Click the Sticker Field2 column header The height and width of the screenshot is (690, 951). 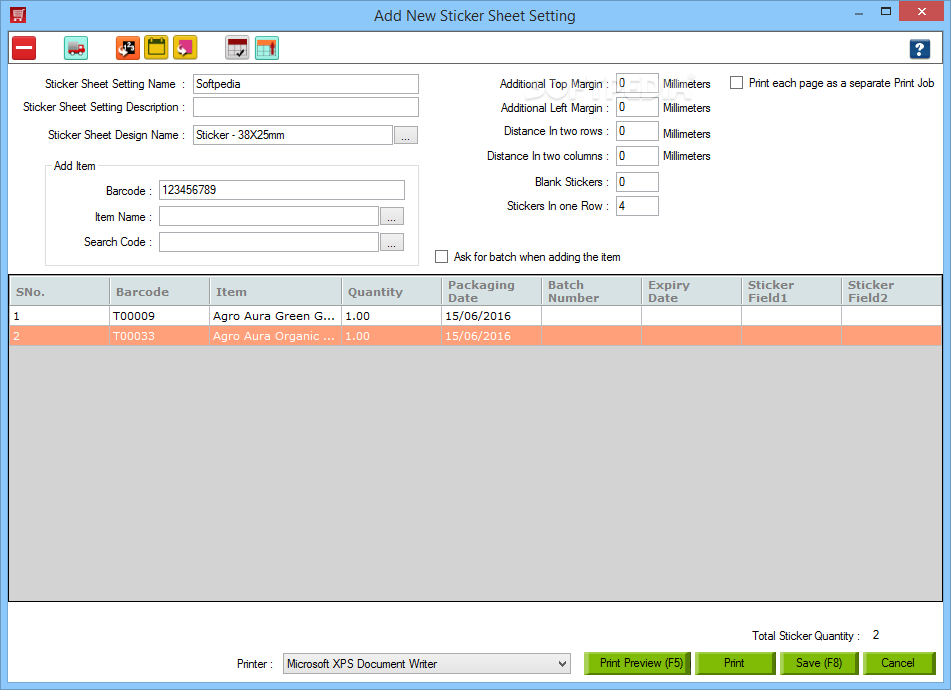tap(891, 292)
